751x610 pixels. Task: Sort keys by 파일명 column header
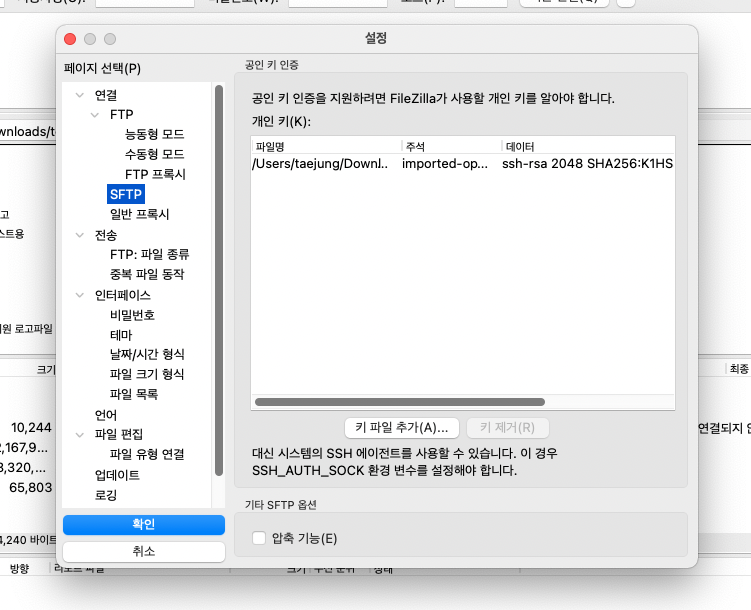click(326, 147)
